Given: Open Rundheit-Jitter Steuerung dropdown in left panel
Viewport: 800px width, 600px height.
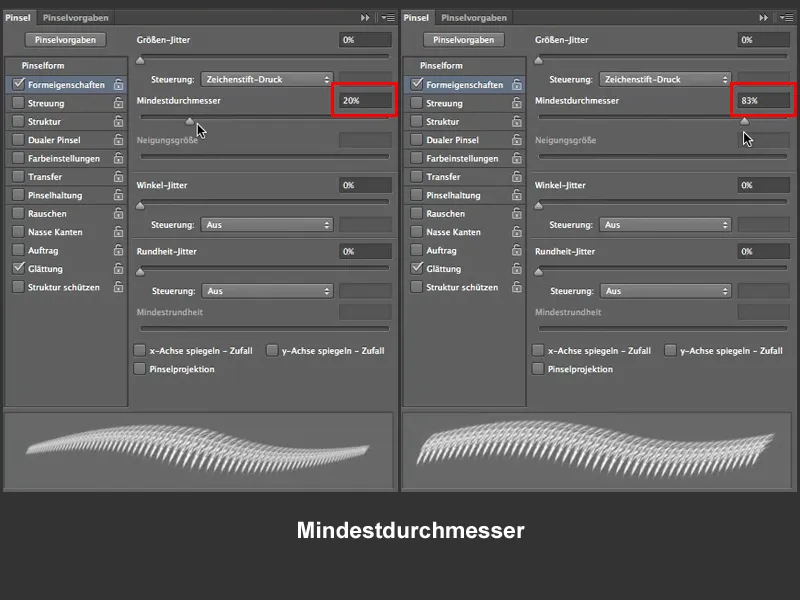Looking at the screenshot, I should pos(267,291).
